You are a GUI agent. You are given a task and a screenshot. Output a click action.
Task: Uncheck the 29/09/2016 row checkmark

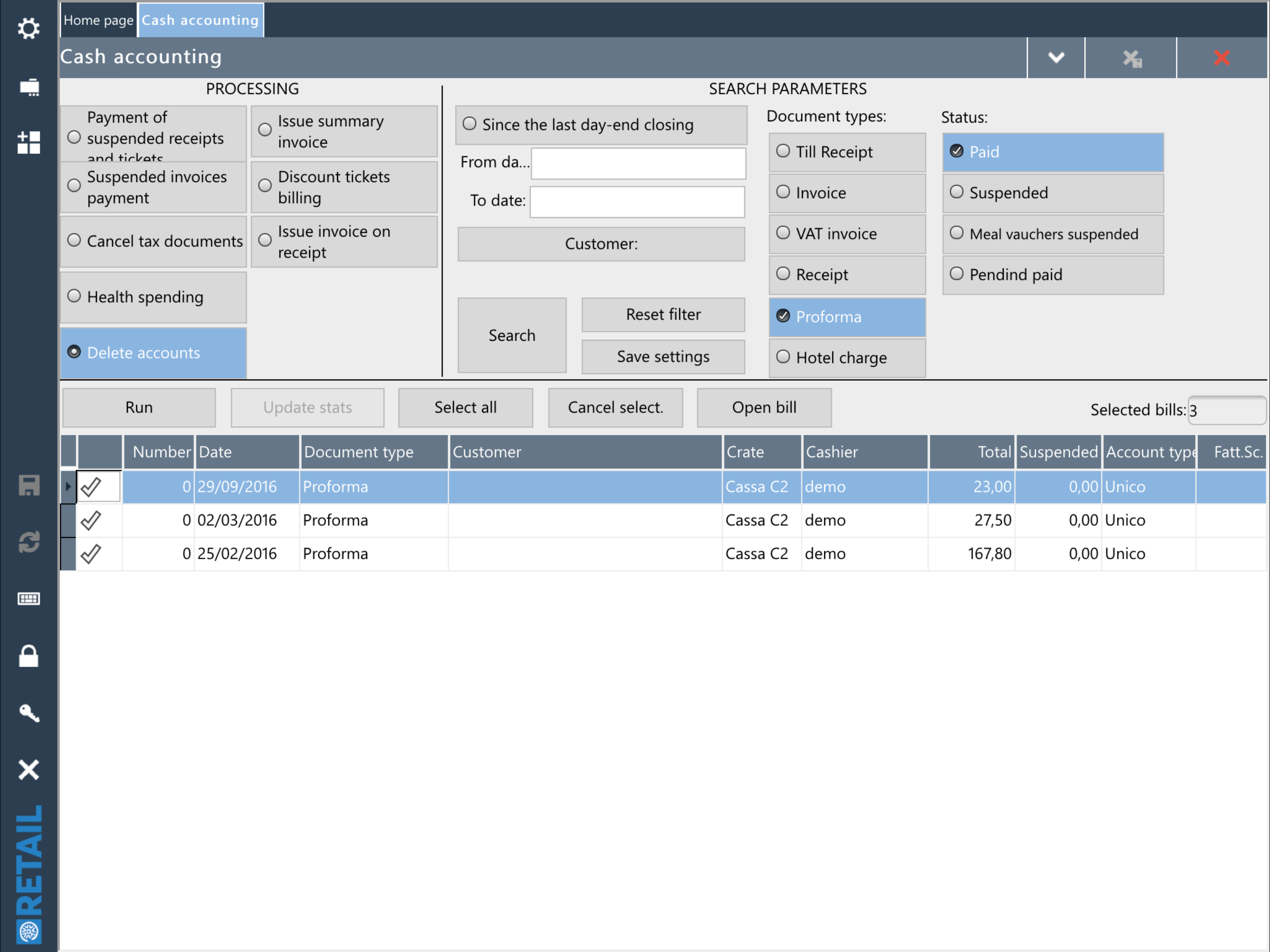[91, 487]
